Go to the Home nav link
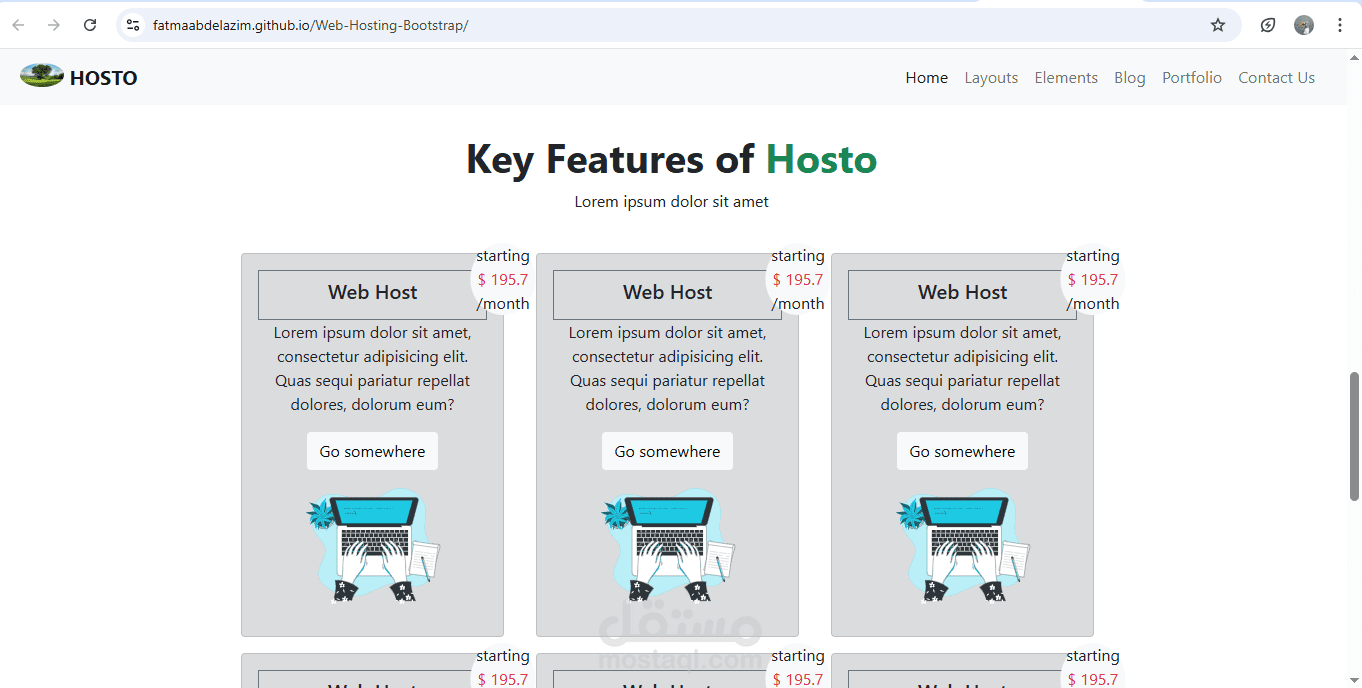The width and height of the screenshot is (1362, 688). [x=927, y=78]
